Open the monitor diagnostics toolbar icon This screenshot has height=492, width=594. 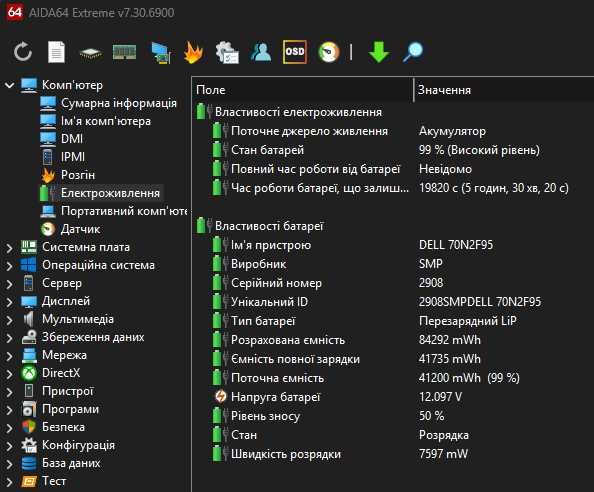(x=161, y=52)
